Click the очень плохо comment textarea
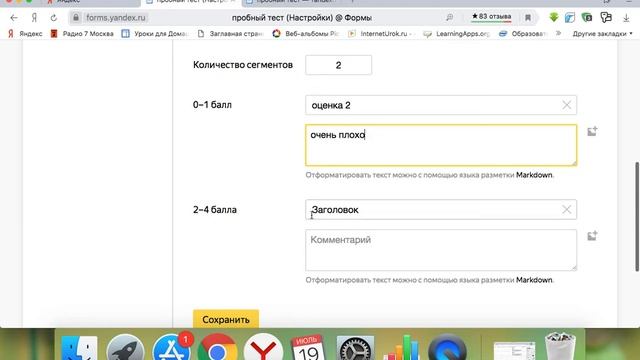The image size is (640, 360). 441,145
